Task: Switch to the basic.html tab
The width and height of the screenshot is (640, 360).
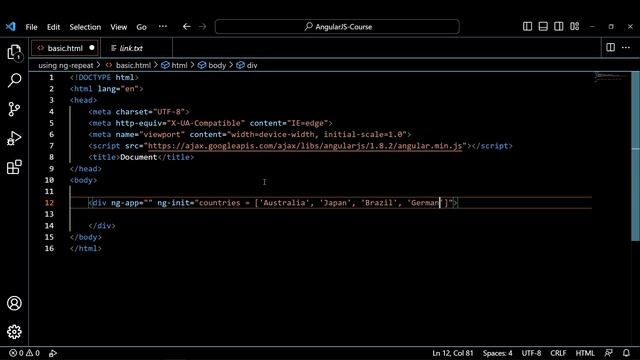Action: pyautogui.click(x=64, y=48)
